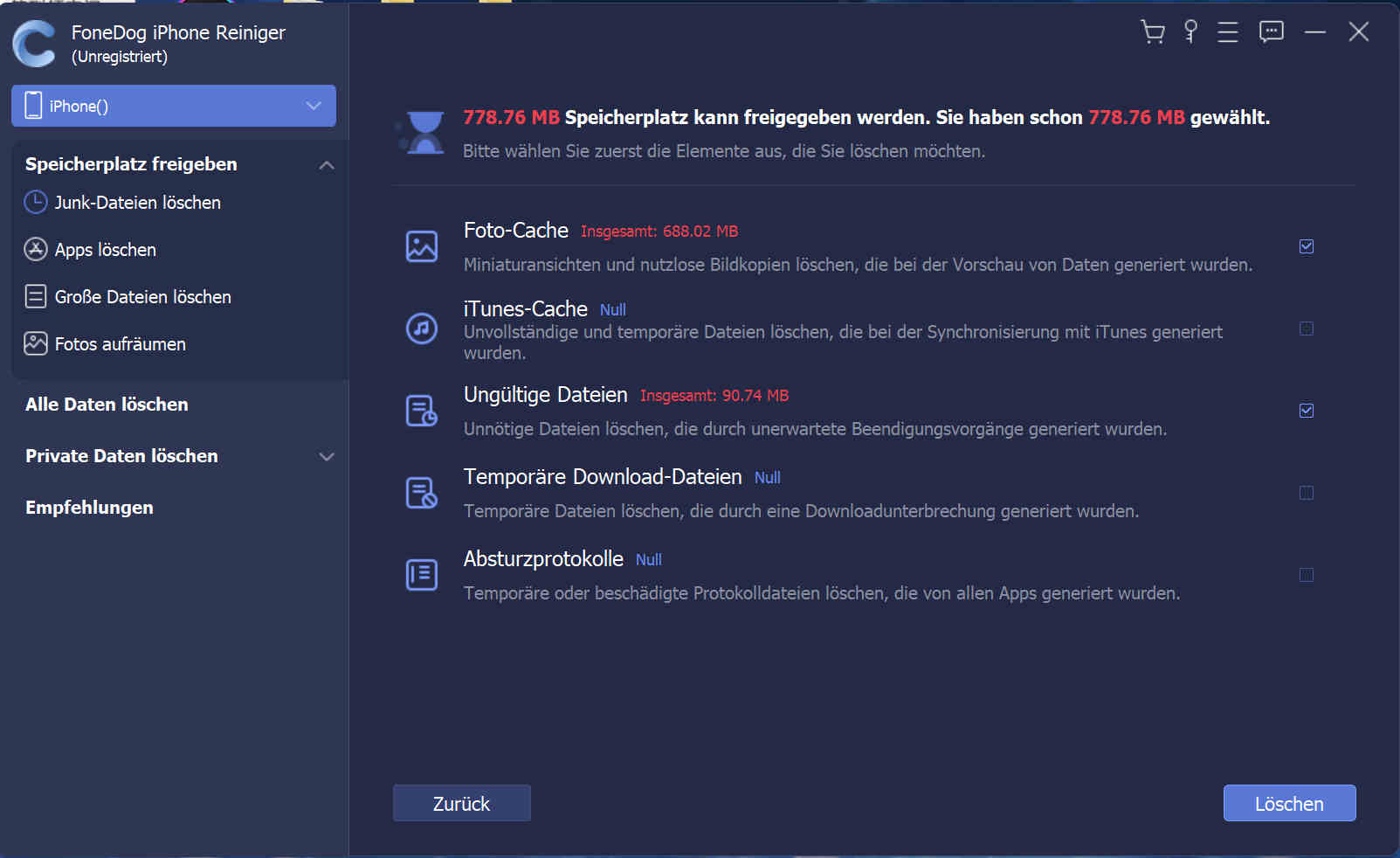Click the picture icon beside Fotos aufräumen
The height and width of the screenshot is (858, 1400).
pos(35,344)
